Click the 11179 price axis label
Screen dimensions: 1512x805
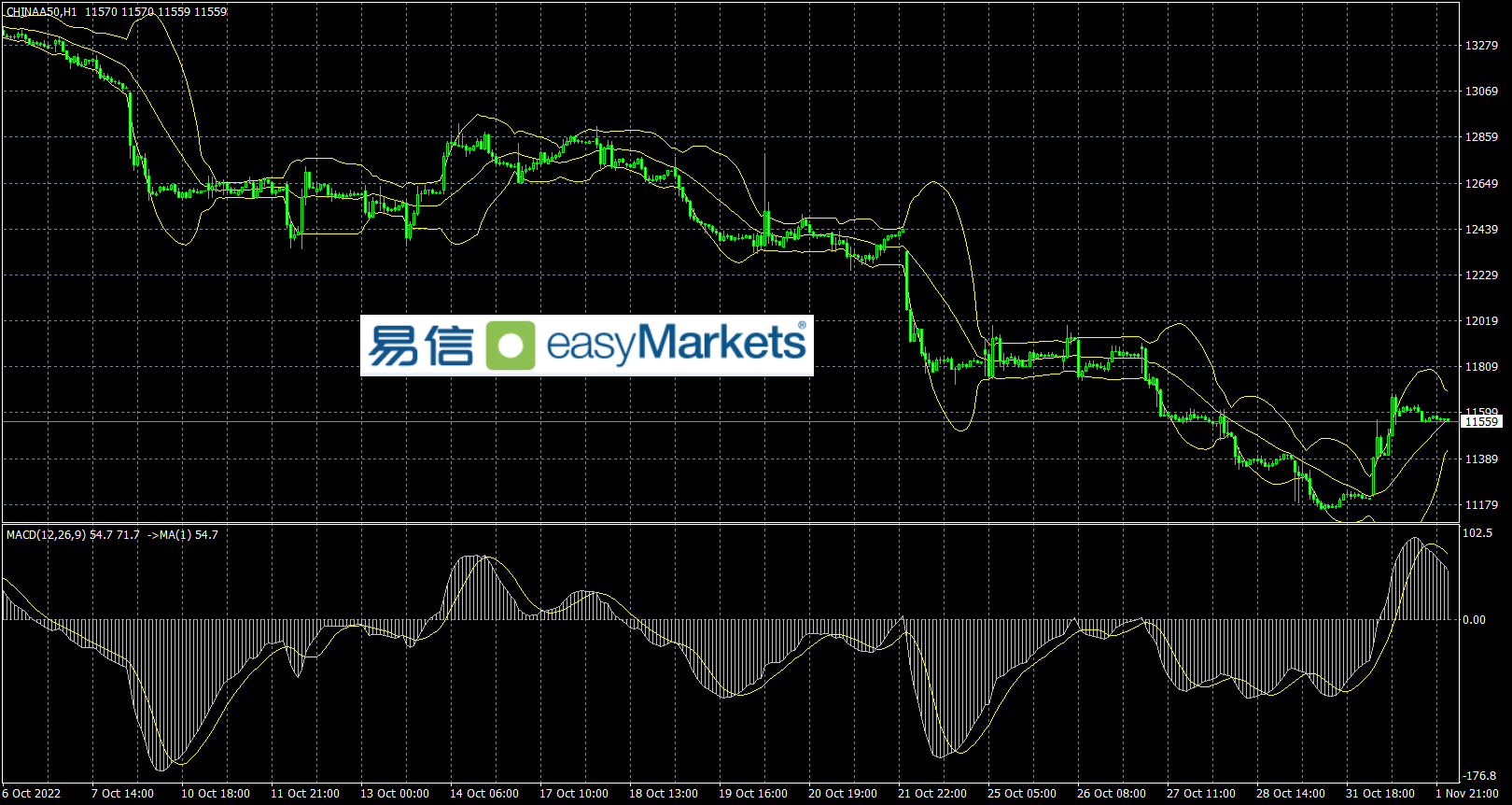point(1481,505)
